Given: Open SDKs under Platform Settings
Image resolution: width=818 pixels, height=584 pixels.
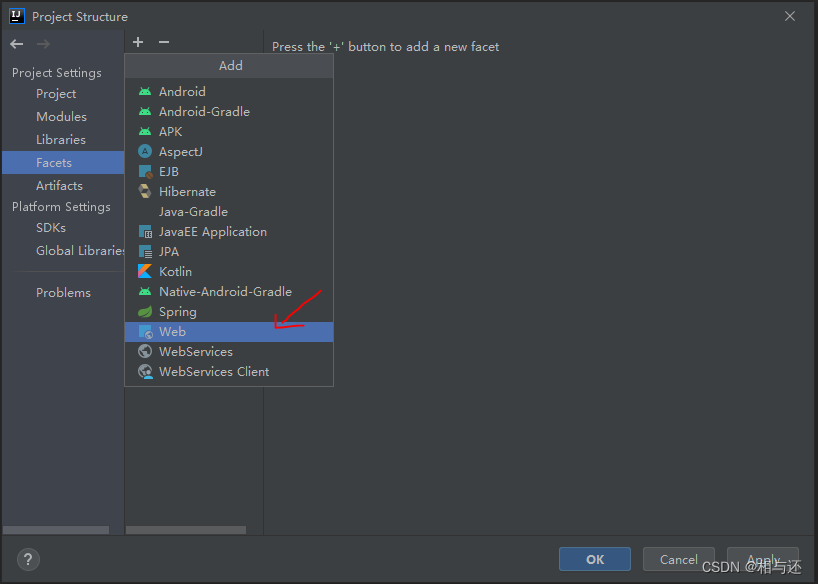Looking at the screenshot, I should [x=63, y=228].
